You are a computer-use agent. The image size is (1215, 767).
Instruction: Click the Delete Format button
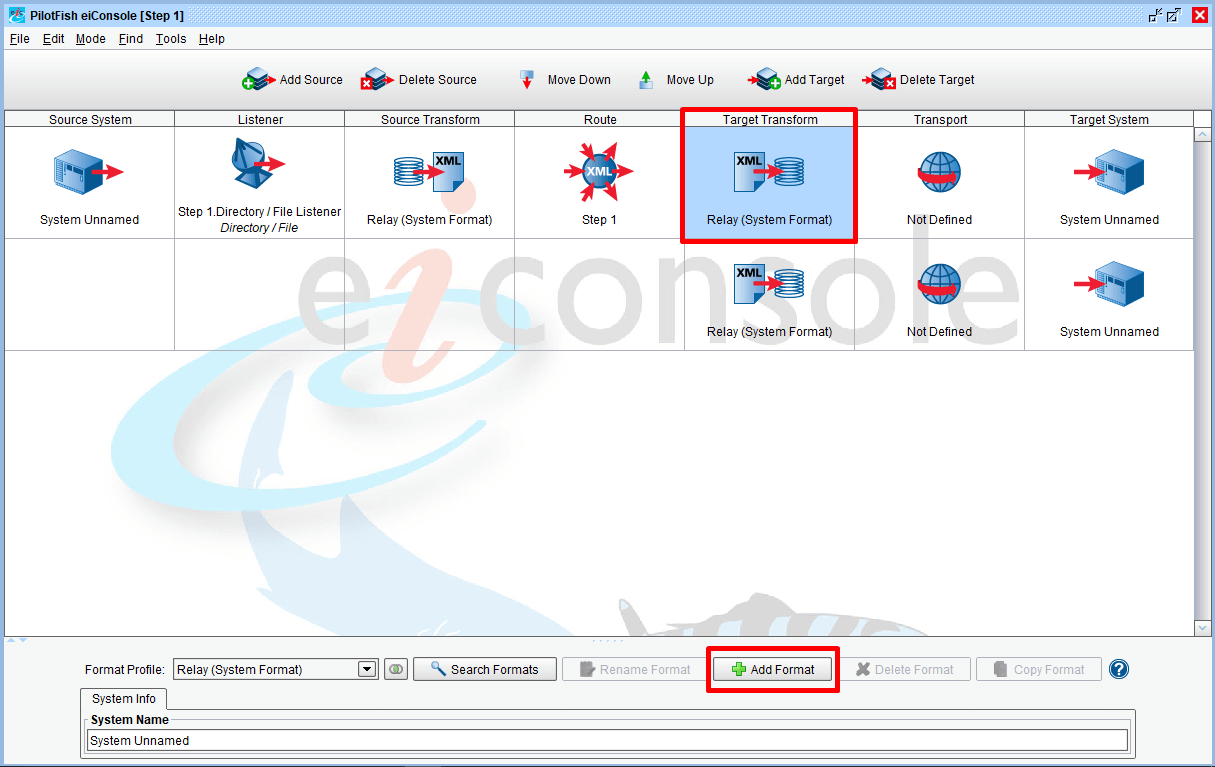click(904, 669)
